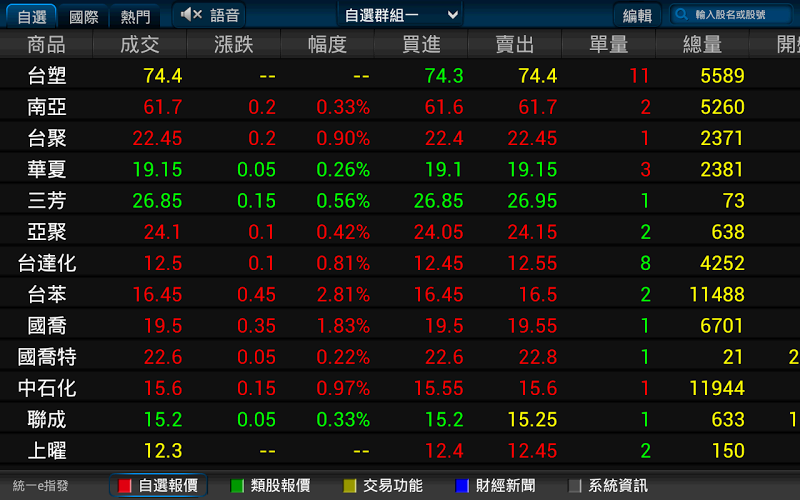Click the 單量 column header

(608, 44)
